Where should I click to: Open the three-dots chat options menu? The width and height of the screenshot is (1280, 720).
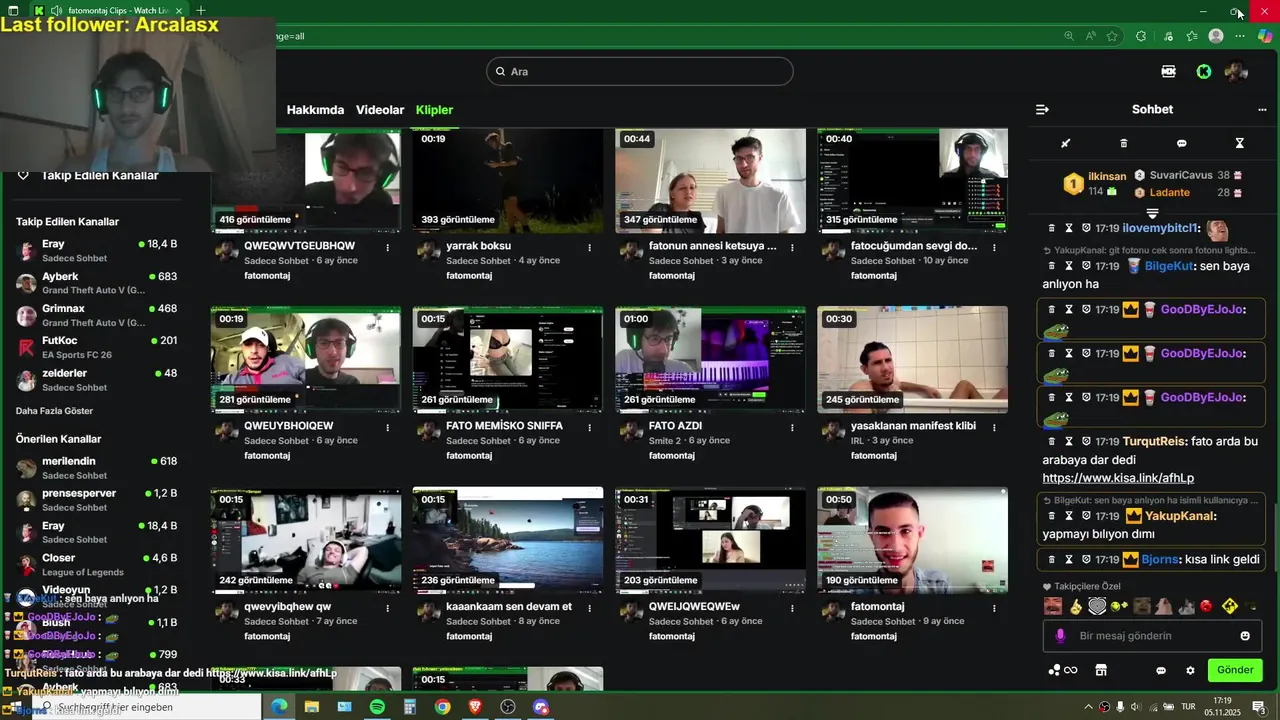click(1262, 110)
